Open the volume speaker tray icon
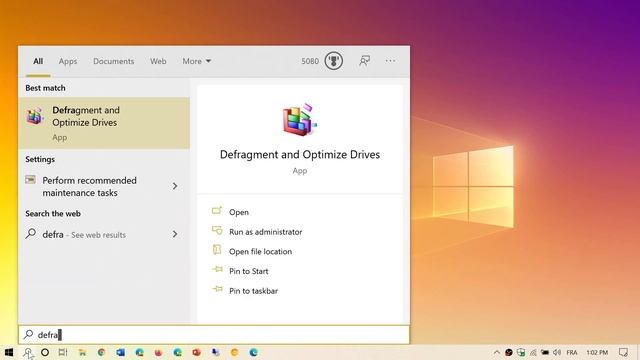640x360 pixels. [x=557, y=352]
